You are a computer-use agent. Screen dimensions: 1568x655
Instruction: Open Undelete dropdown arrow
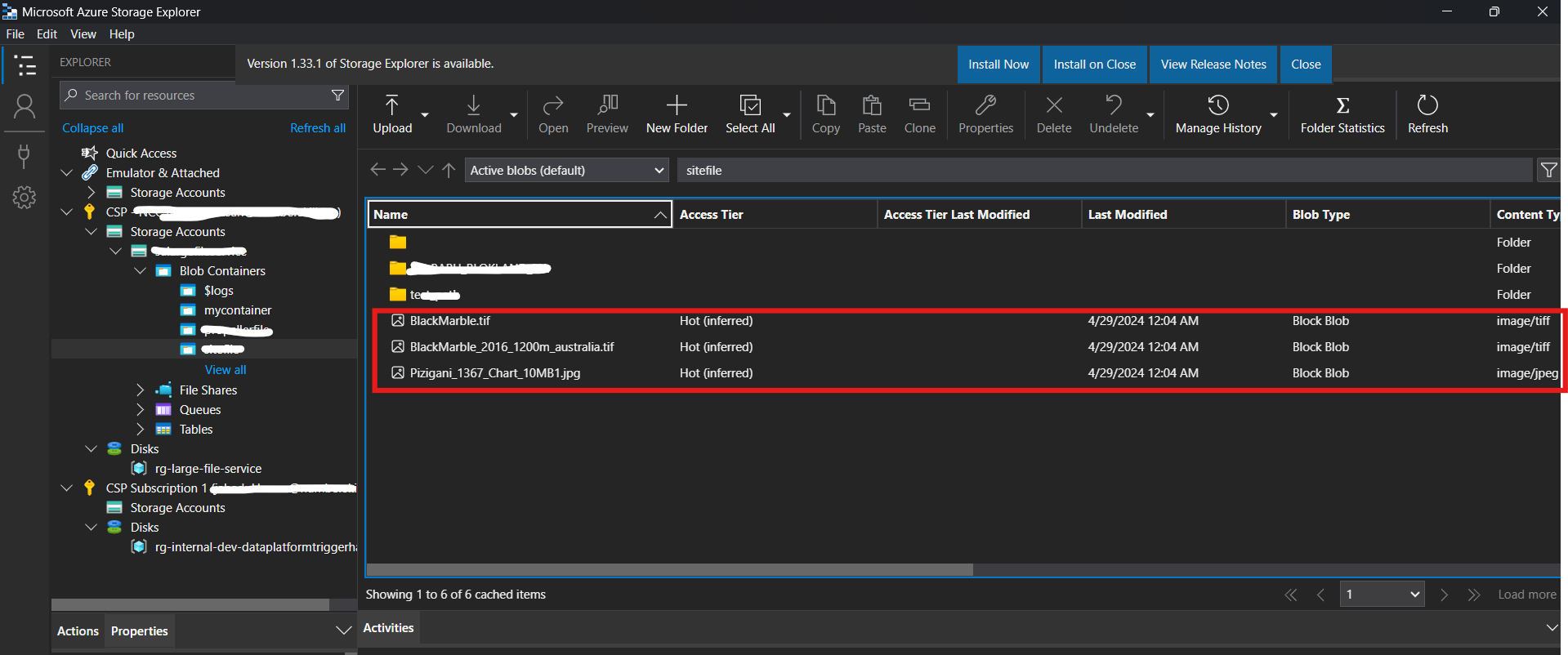[1150, 115]
